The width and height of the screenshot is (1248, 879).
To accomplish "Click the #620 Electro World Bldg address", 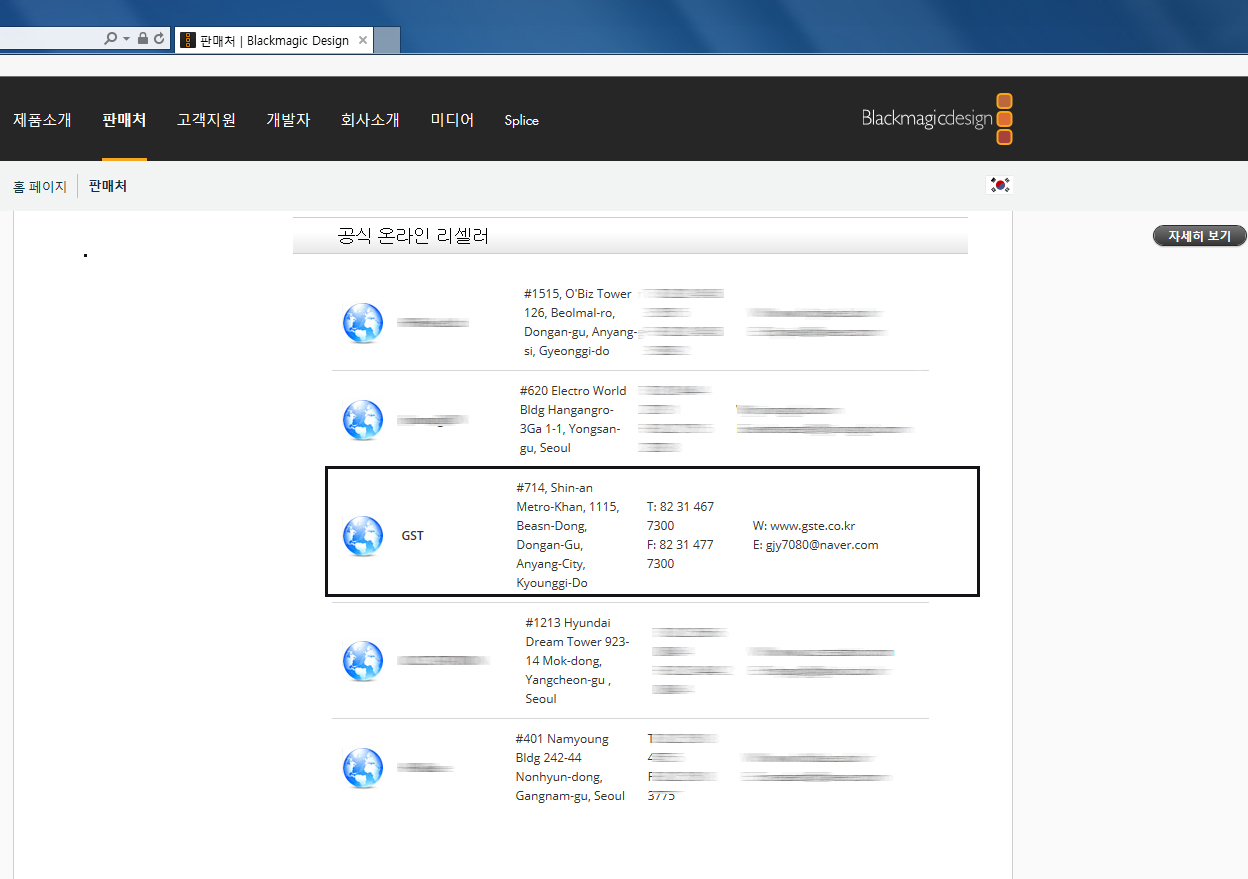I will (573, 419).
